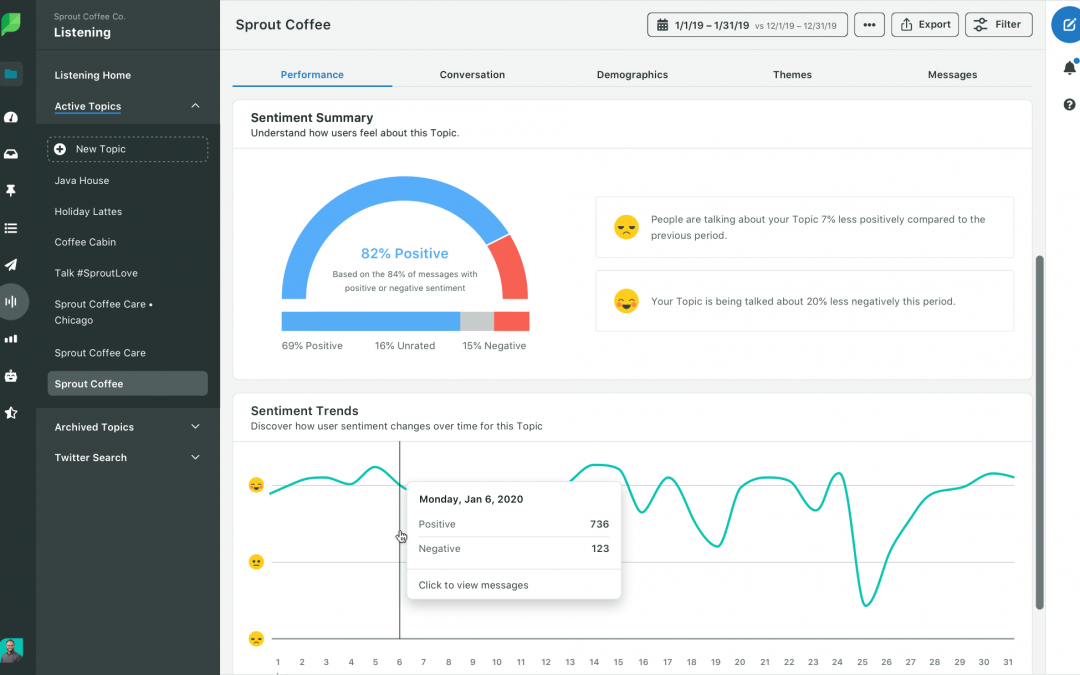Click the page vertical scrollbar

[1039, 433]
